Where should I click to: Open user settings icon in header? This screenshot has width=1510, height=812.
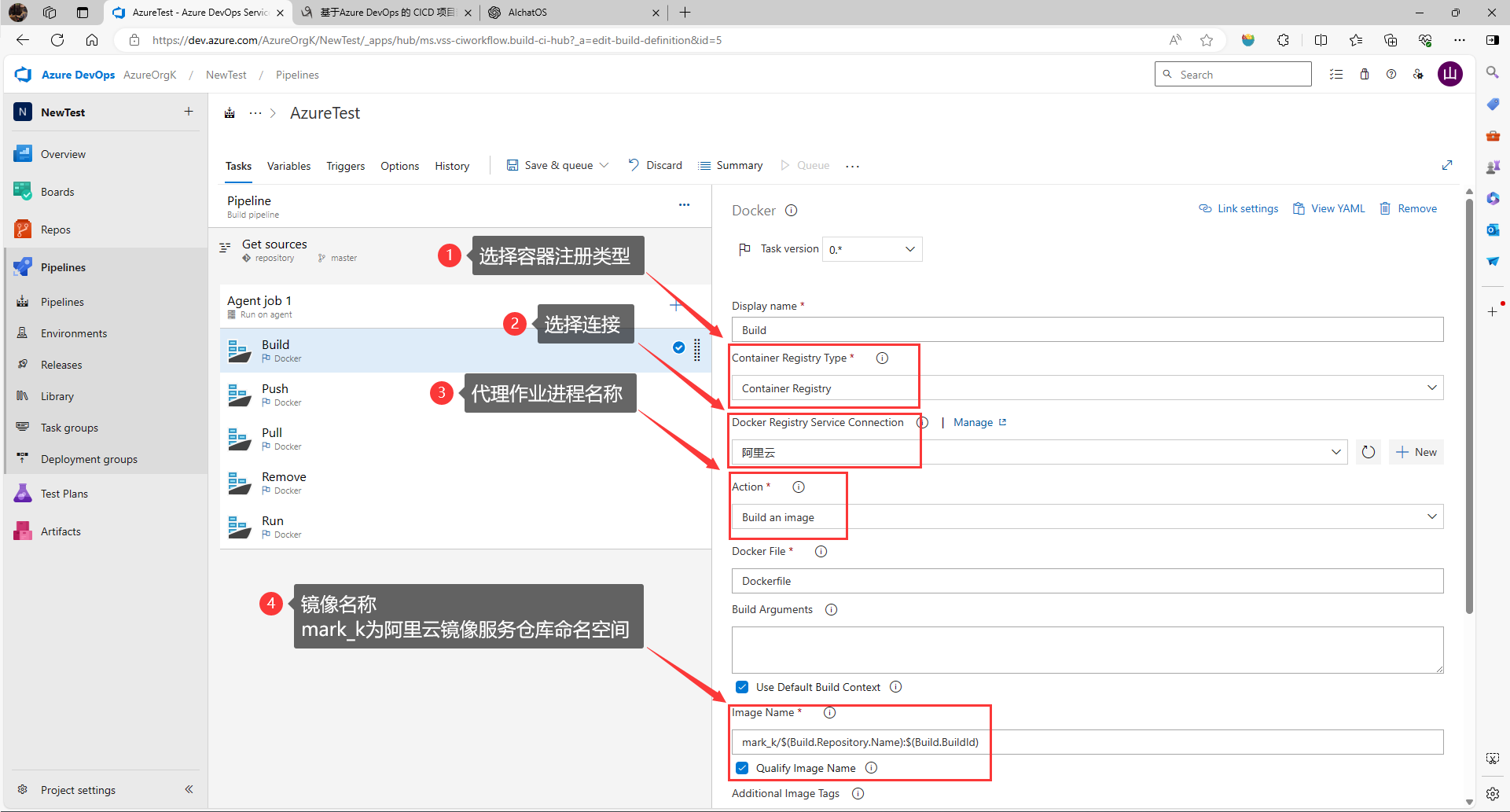pyautogui.click(x=1418, y=75)
